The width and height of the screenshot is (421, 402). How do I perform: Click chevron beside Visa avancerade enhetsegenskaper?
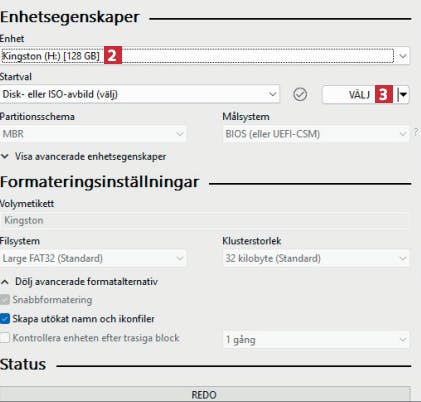click(5, 156)
